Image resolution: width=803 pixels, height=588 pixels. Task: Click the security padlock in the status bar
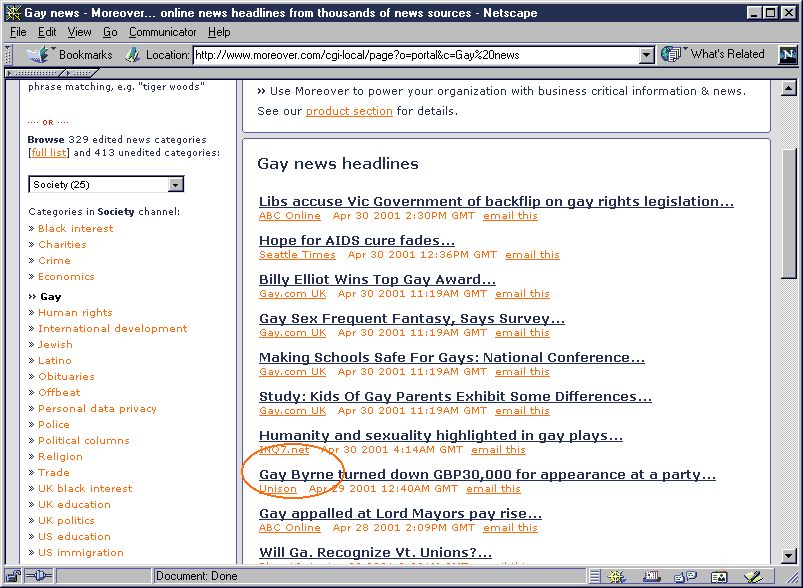click(14, 576)
